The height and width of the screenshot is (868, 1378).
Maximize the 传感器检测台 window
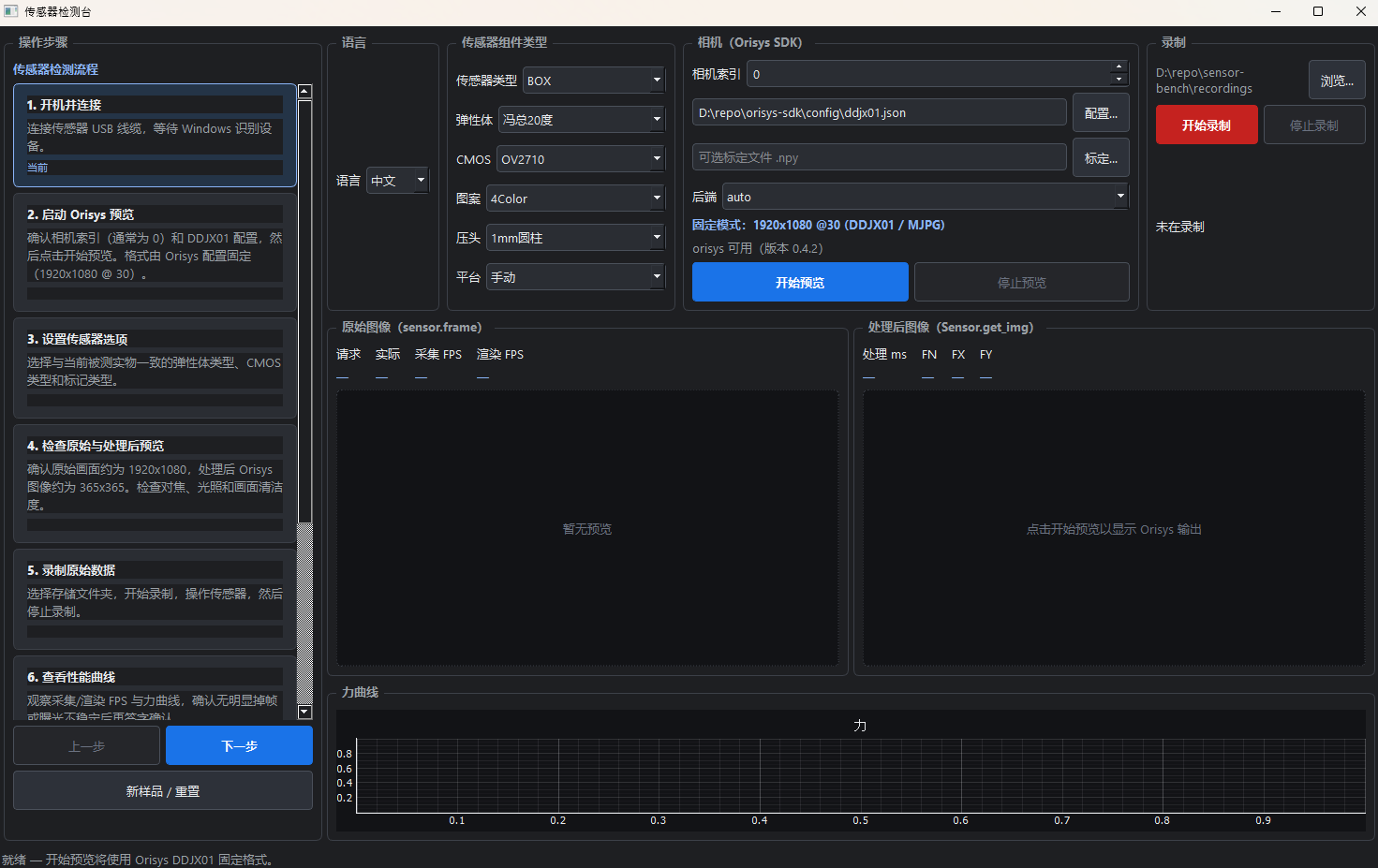click(x=1318, y=11)
